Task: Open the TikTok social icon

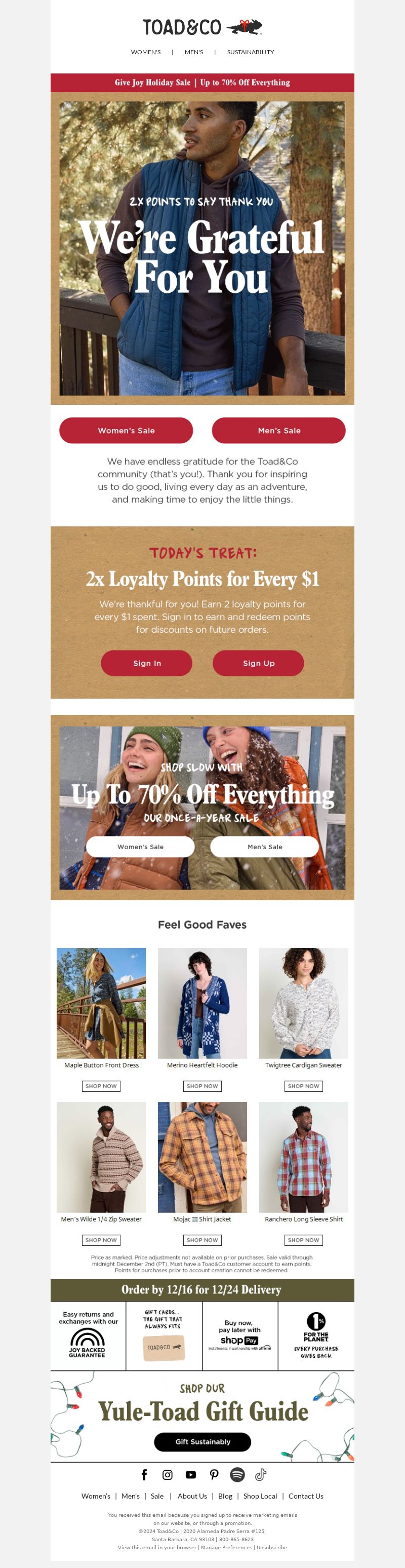Action: click(x=261, y=1474)
